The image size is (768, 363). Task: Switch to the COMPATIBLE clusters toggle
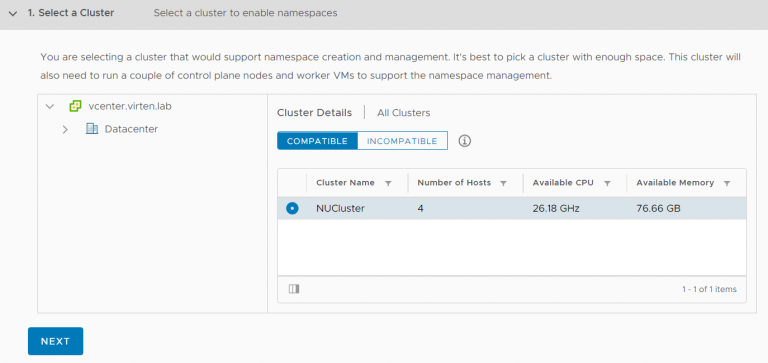[317, 141]
